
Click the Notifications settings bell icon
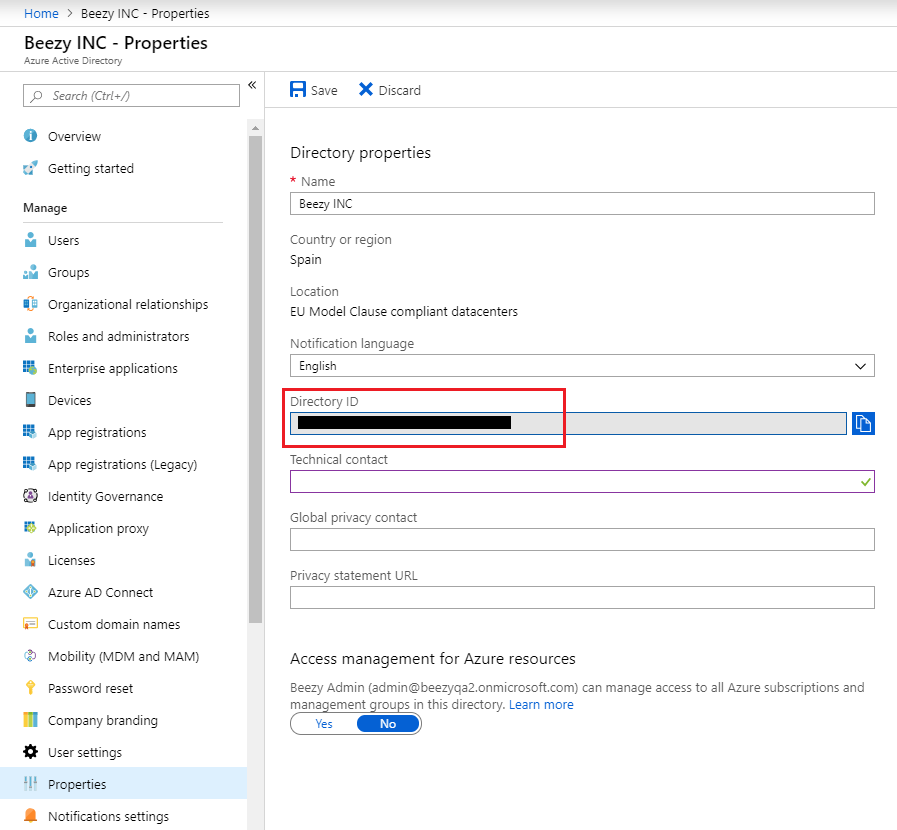[x=30, y=816]
